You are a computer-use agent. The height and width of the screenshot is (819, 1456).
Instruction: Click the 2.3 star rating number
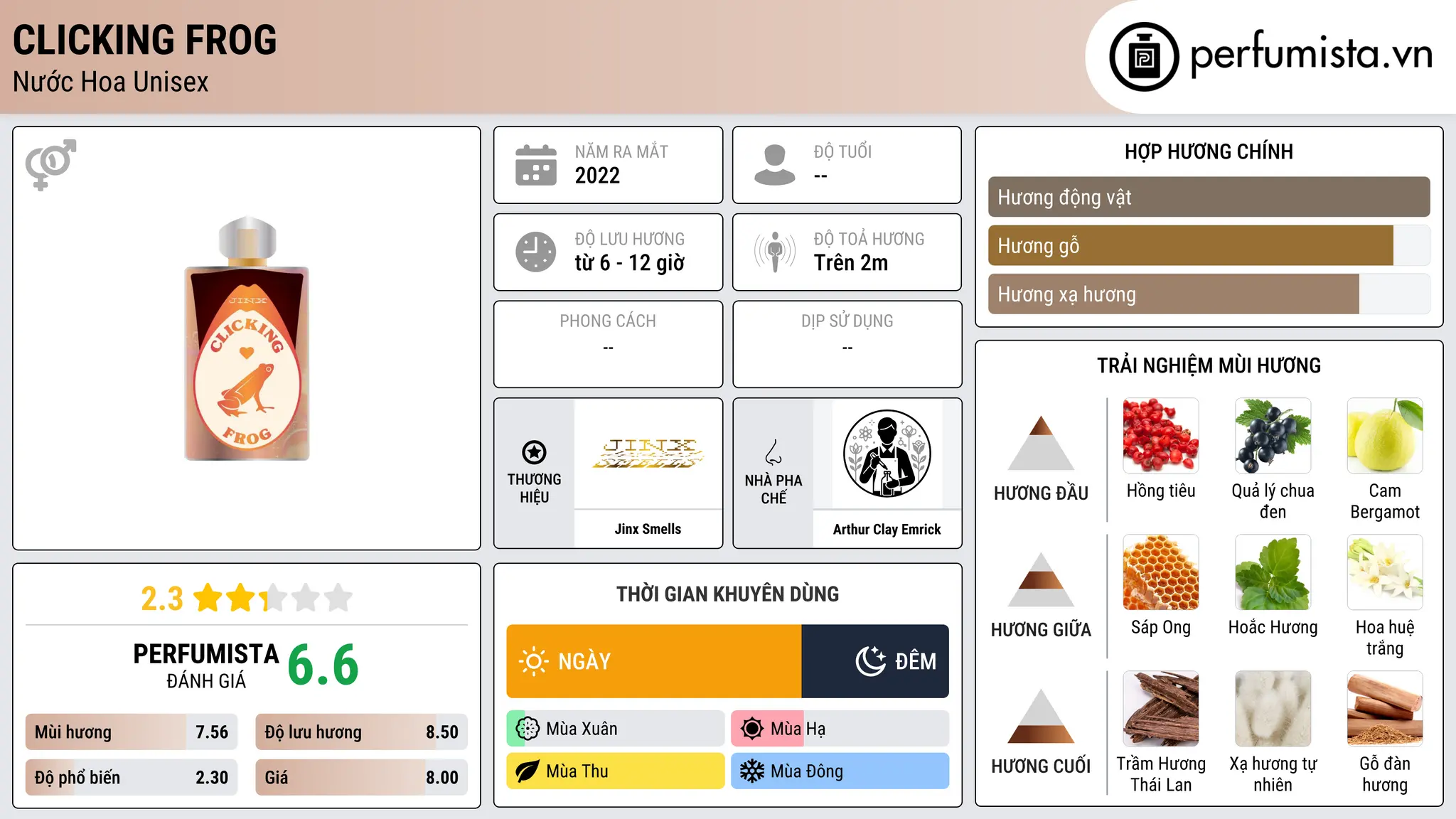(162, 599)
